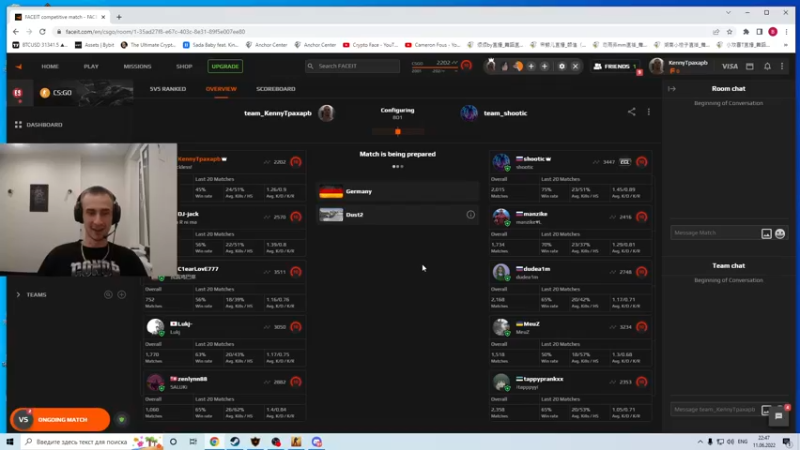Focus the team chat message input
The width and height of the screenshot is (800, 450).
tap(714, 410)
